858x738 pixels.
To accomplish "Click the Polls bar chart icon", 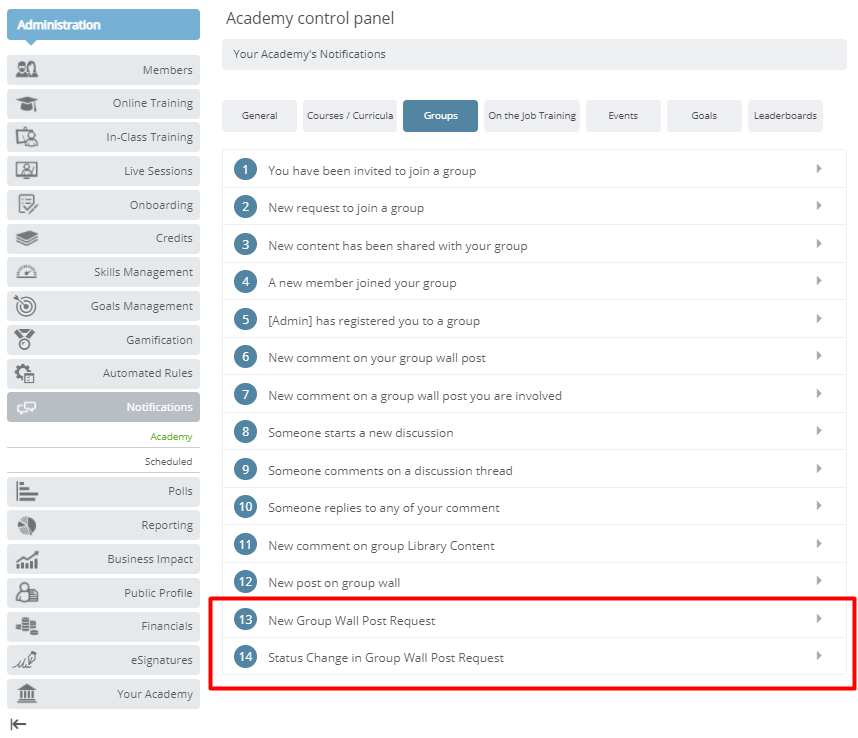I will [27, 491].
